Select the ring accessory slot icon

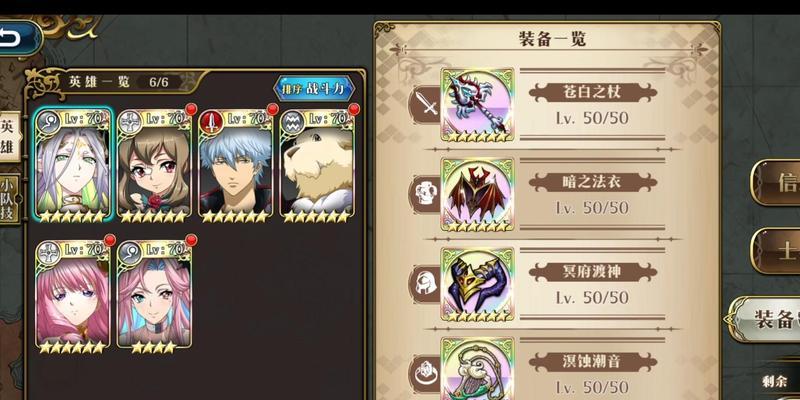[x=426, y=373]
